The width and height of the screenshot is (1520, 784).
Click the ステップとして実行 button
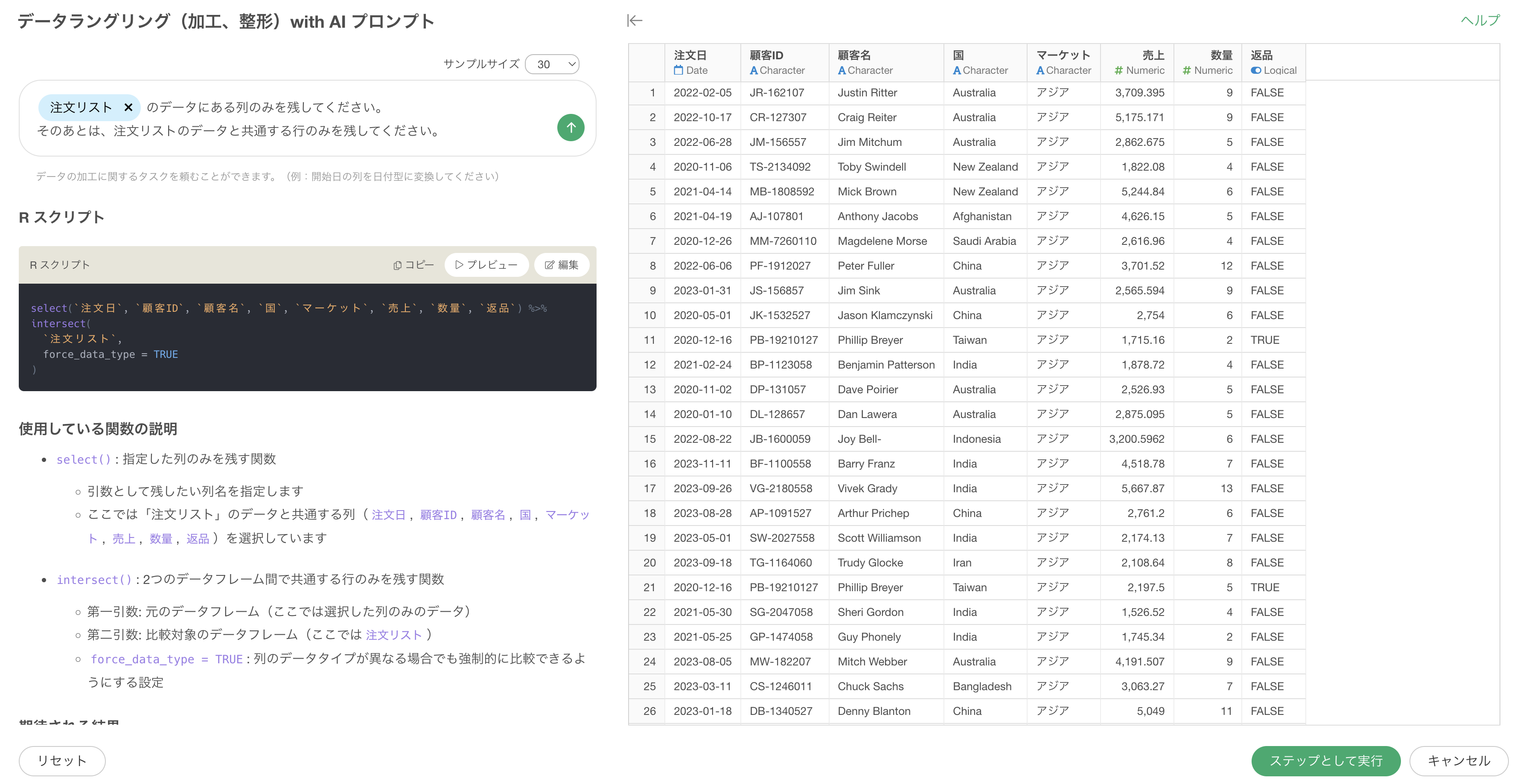pos(1325,761)
